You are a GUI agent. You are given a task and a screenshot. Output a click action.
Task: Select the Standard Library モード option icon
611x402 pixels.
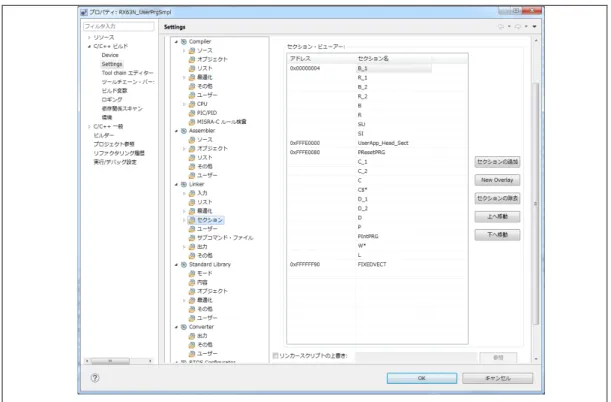[x=192, y=273]
